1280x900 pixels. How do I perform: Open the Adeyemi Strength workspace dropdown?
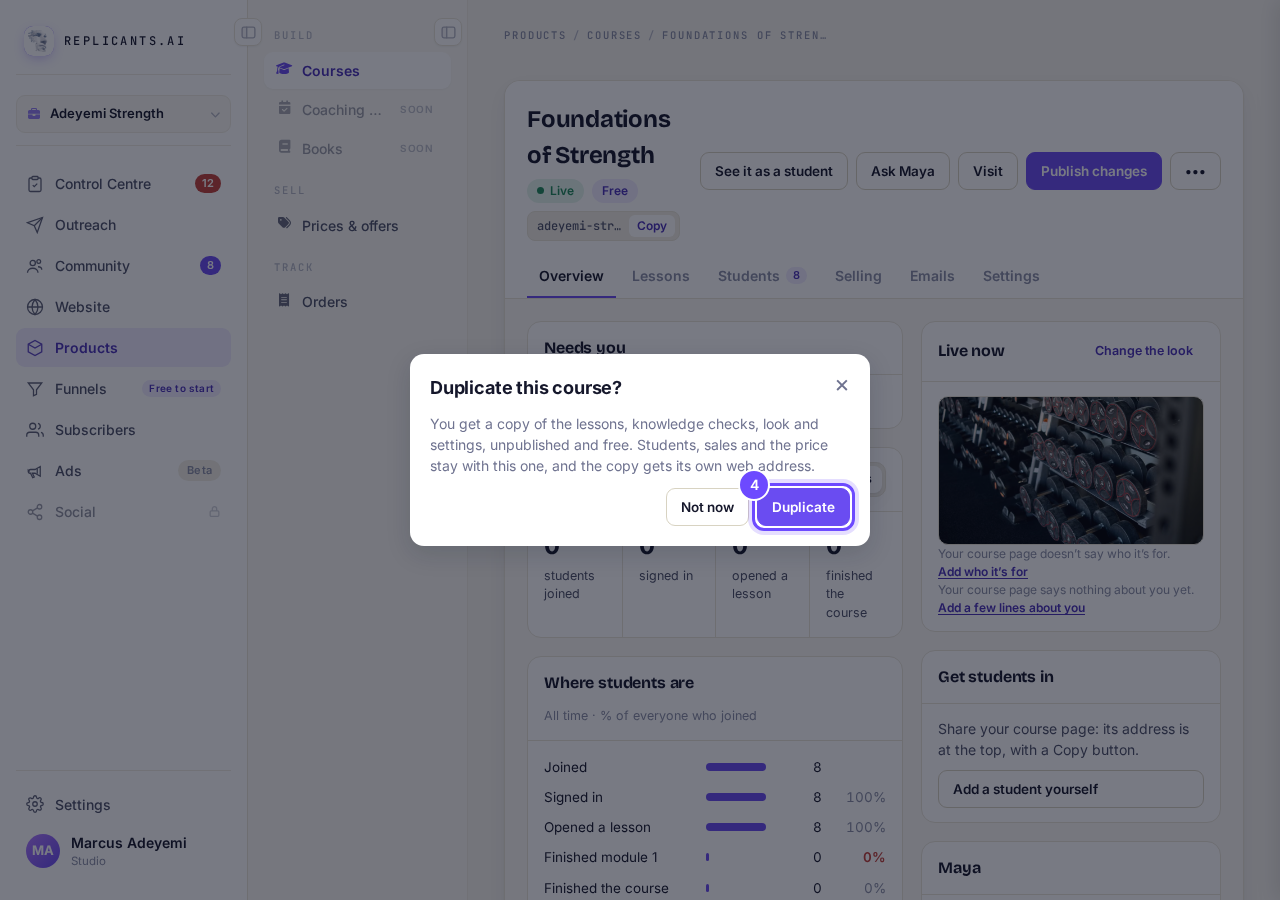123,114
